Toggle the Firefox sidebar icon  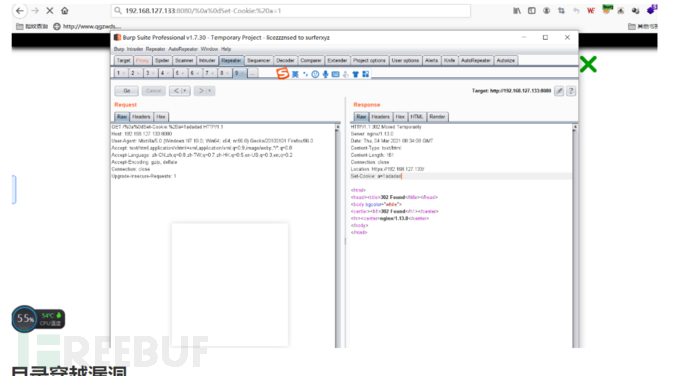coord(532,11)
